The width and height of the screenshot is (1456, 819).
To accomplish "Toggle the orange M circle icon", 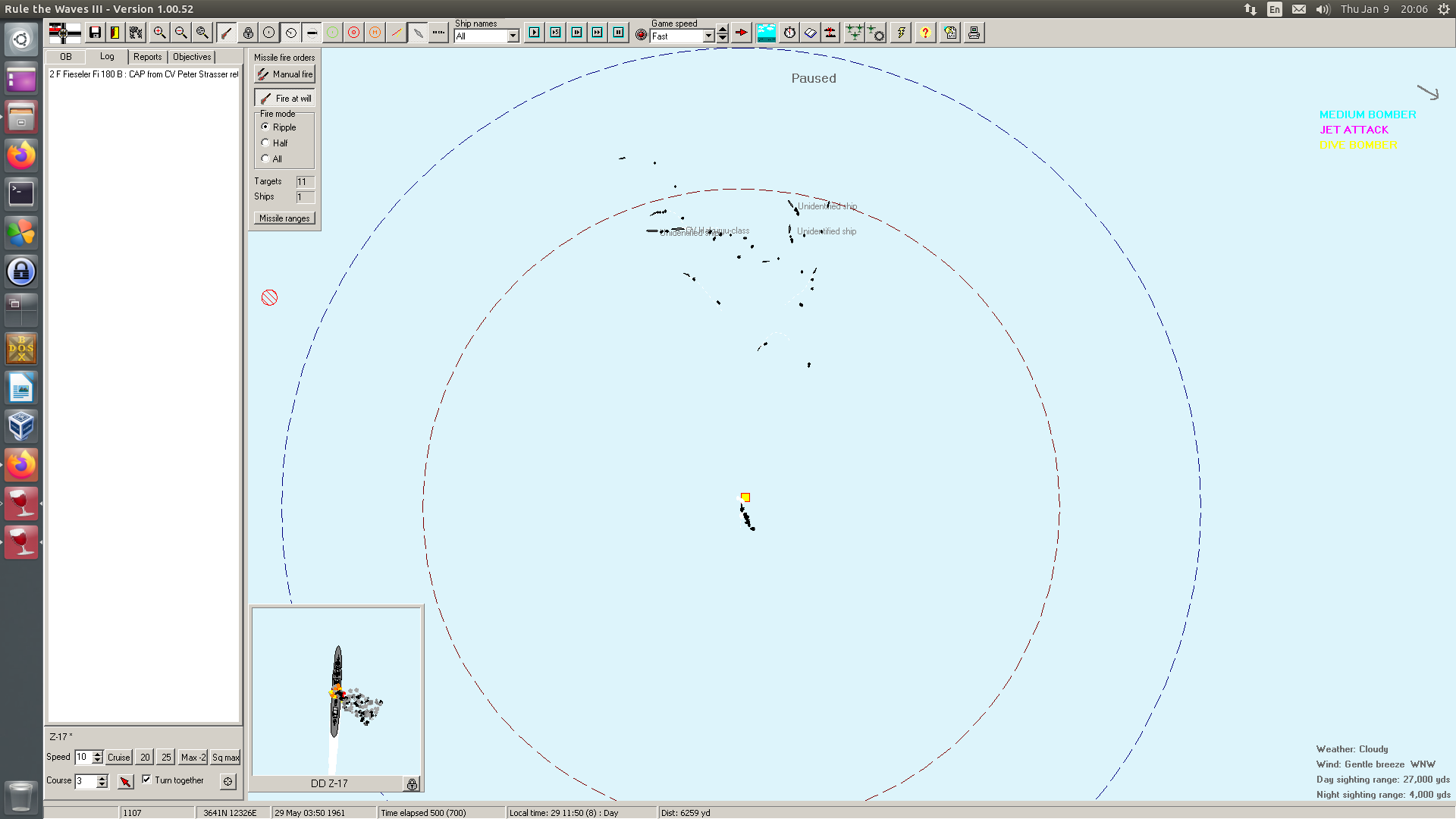I will tap(375, 33).
